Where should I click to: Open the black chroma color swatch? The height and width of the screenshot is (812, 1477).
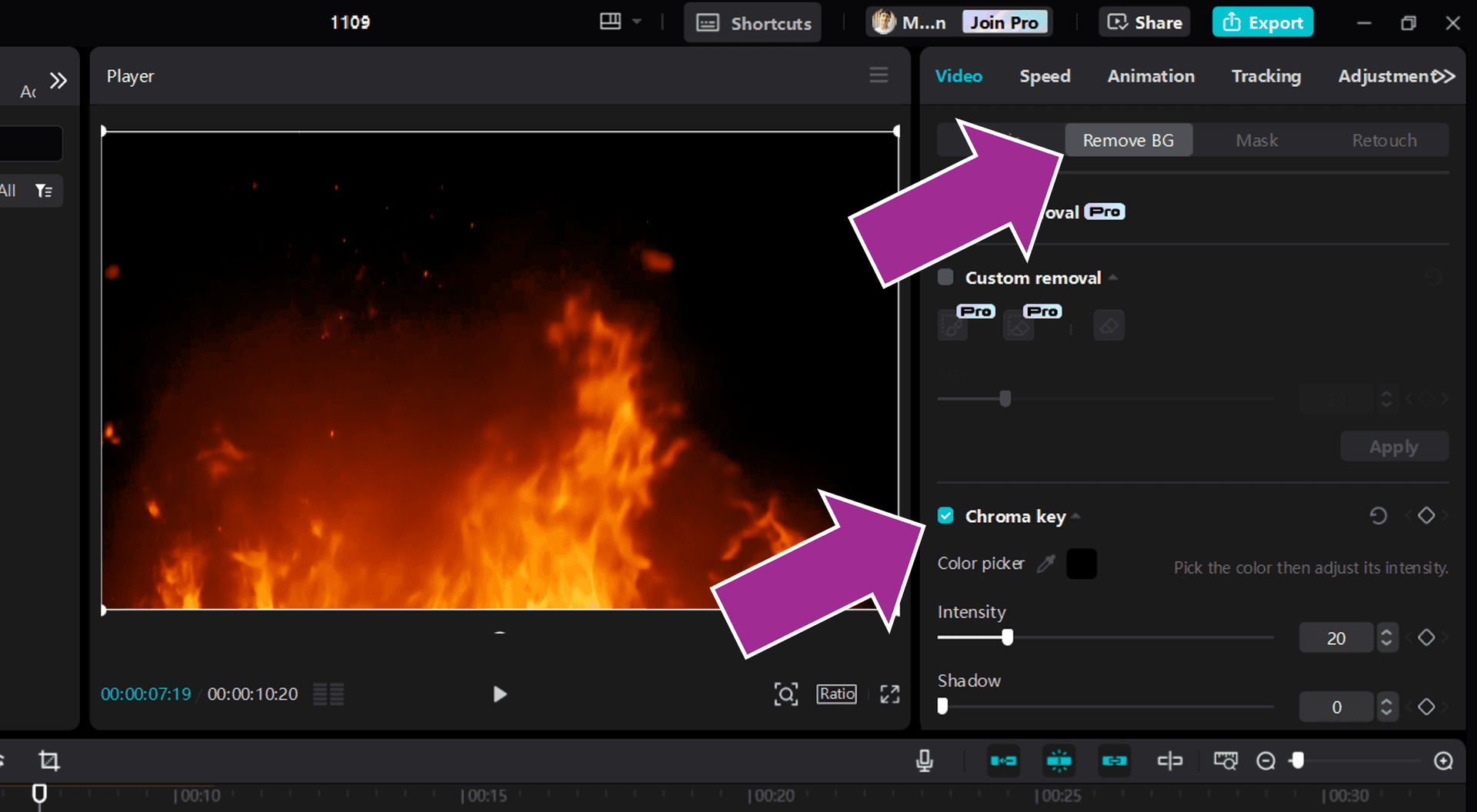(1081, 564)
